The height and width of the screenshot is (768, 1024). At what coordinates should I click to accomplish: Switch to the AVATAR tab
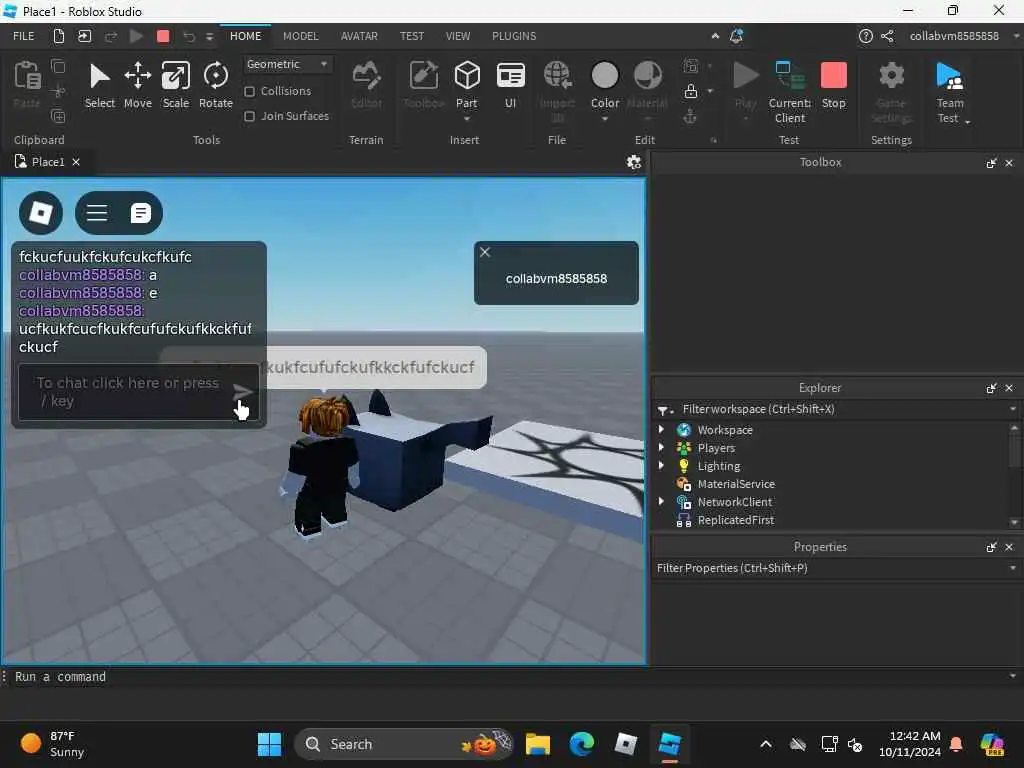pos(359,36)
